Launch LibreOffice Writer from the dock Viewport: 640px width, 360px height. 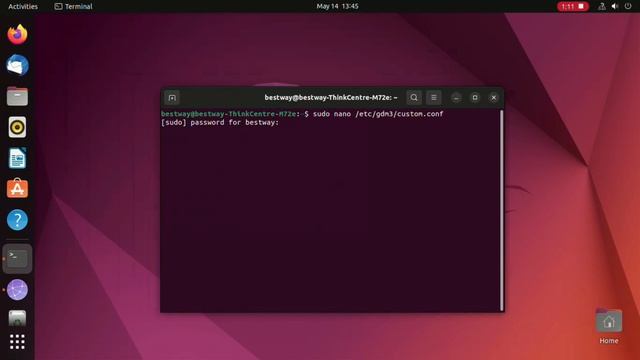coord(17,158)
